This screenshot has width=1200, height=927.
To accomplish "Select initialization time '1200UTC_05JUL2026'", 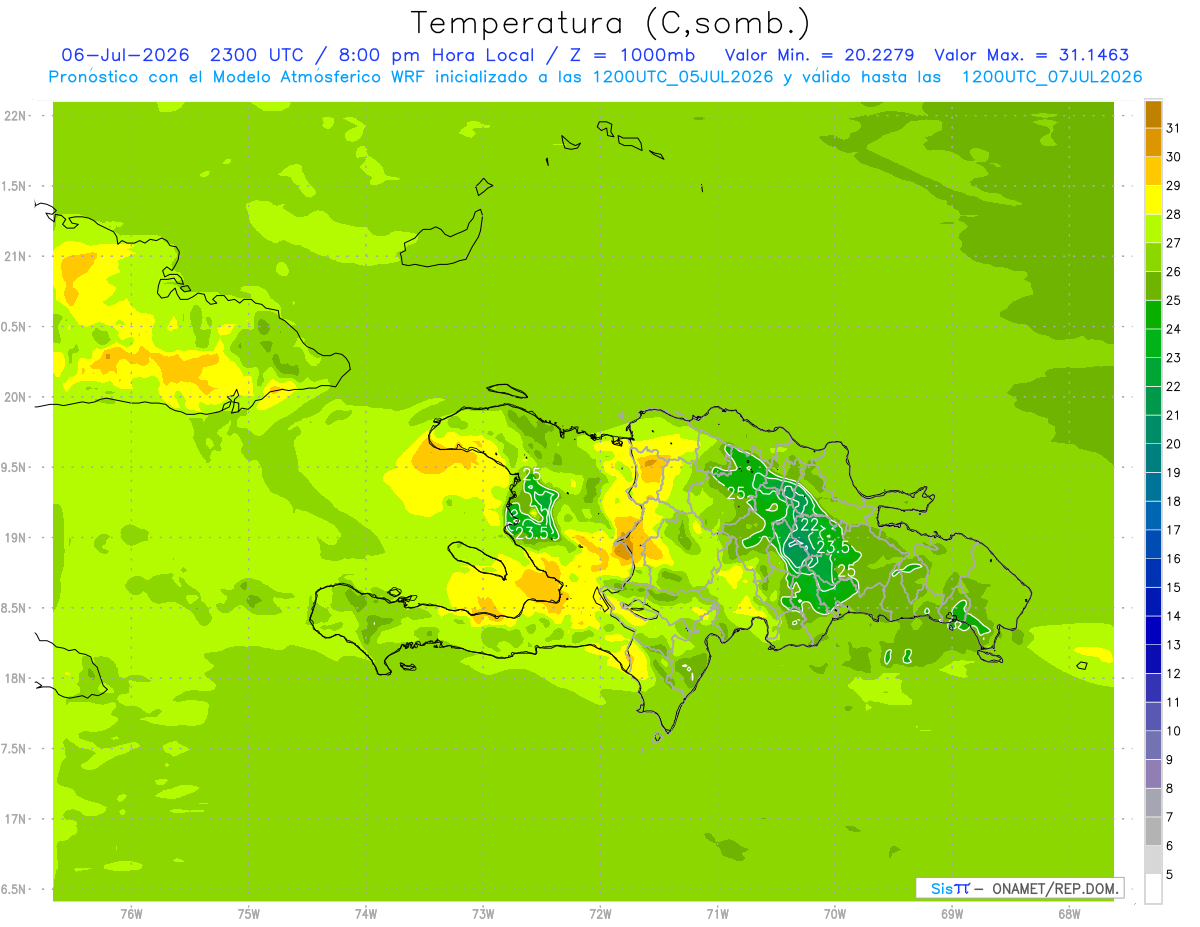I will 683,77.
